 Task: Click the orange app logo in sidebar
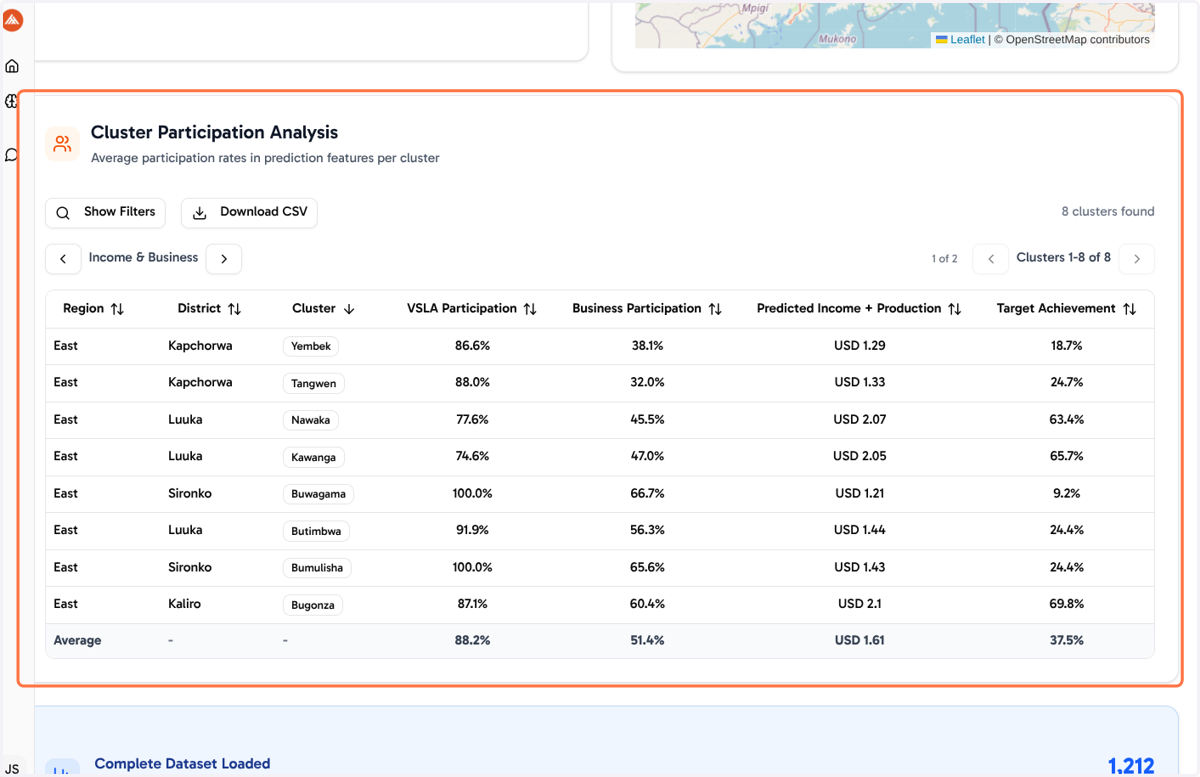pyautogui.click(x=13, y=19)
